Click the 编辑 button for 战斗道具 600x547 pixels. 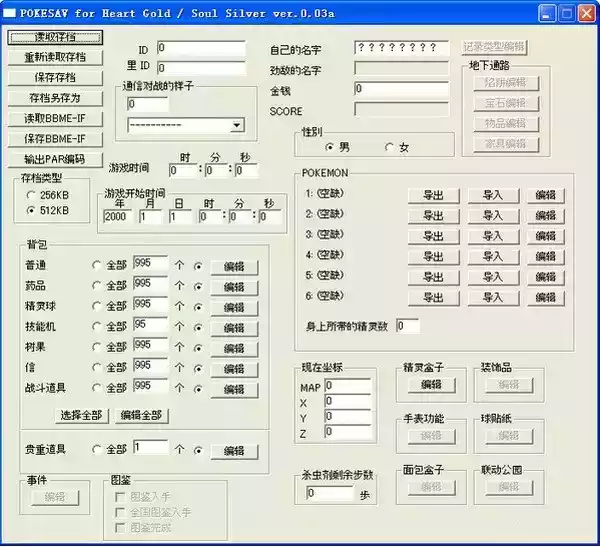click(234, 390)
